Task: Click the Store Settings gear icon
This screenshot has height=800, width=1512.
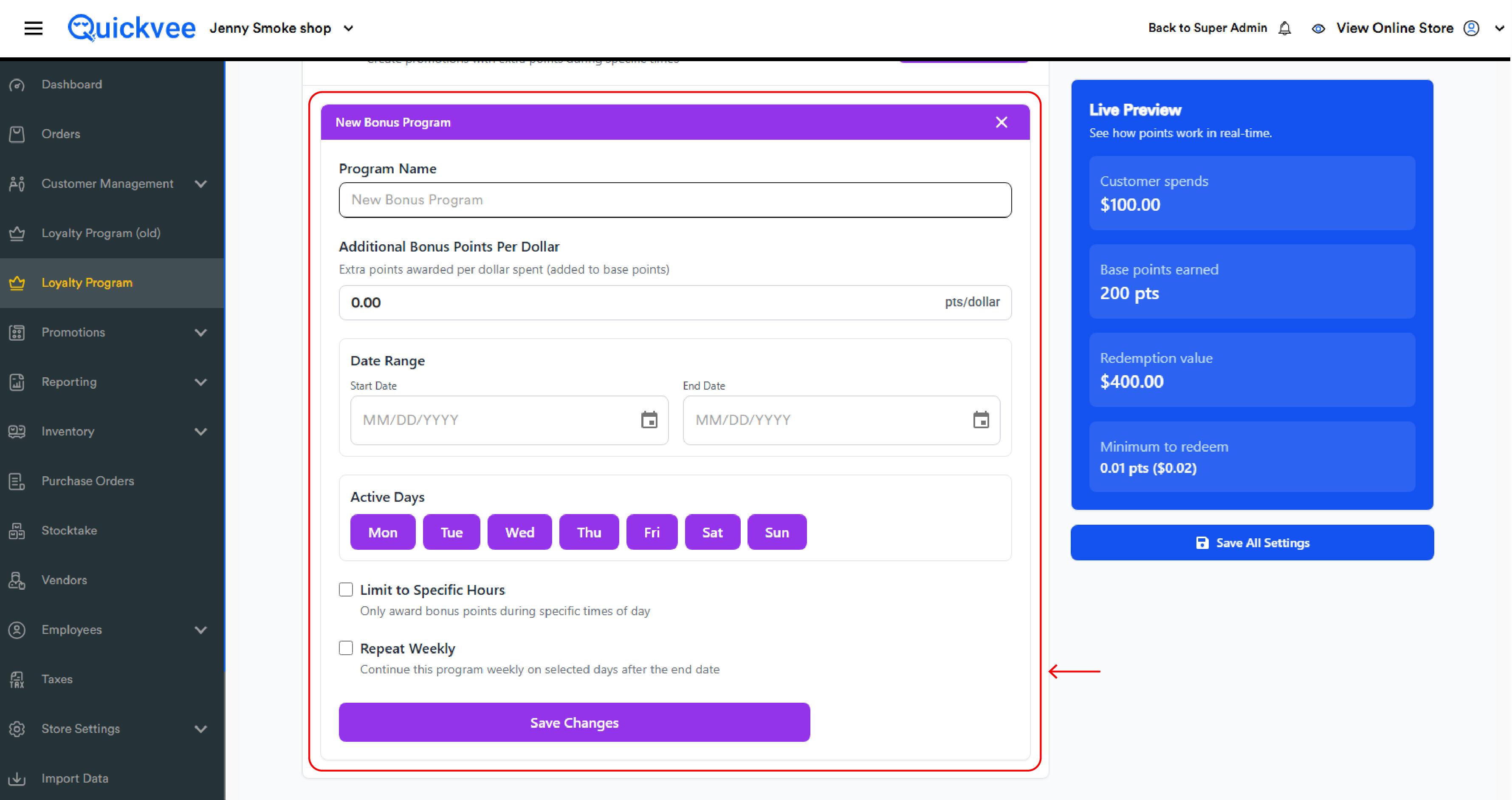Action: pyautogui.click(x=17, y=729)
